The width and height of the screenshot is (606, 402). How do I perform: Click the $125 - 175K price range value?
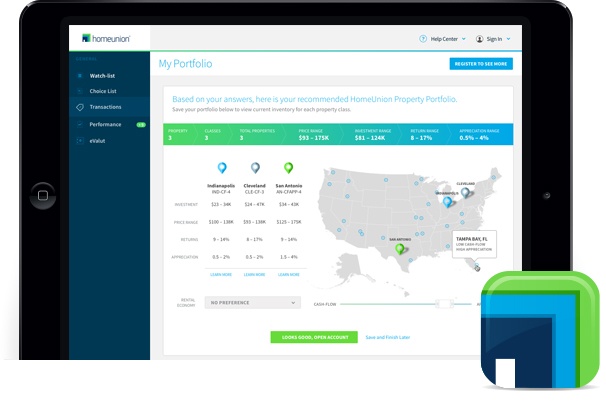coord(289,222)
